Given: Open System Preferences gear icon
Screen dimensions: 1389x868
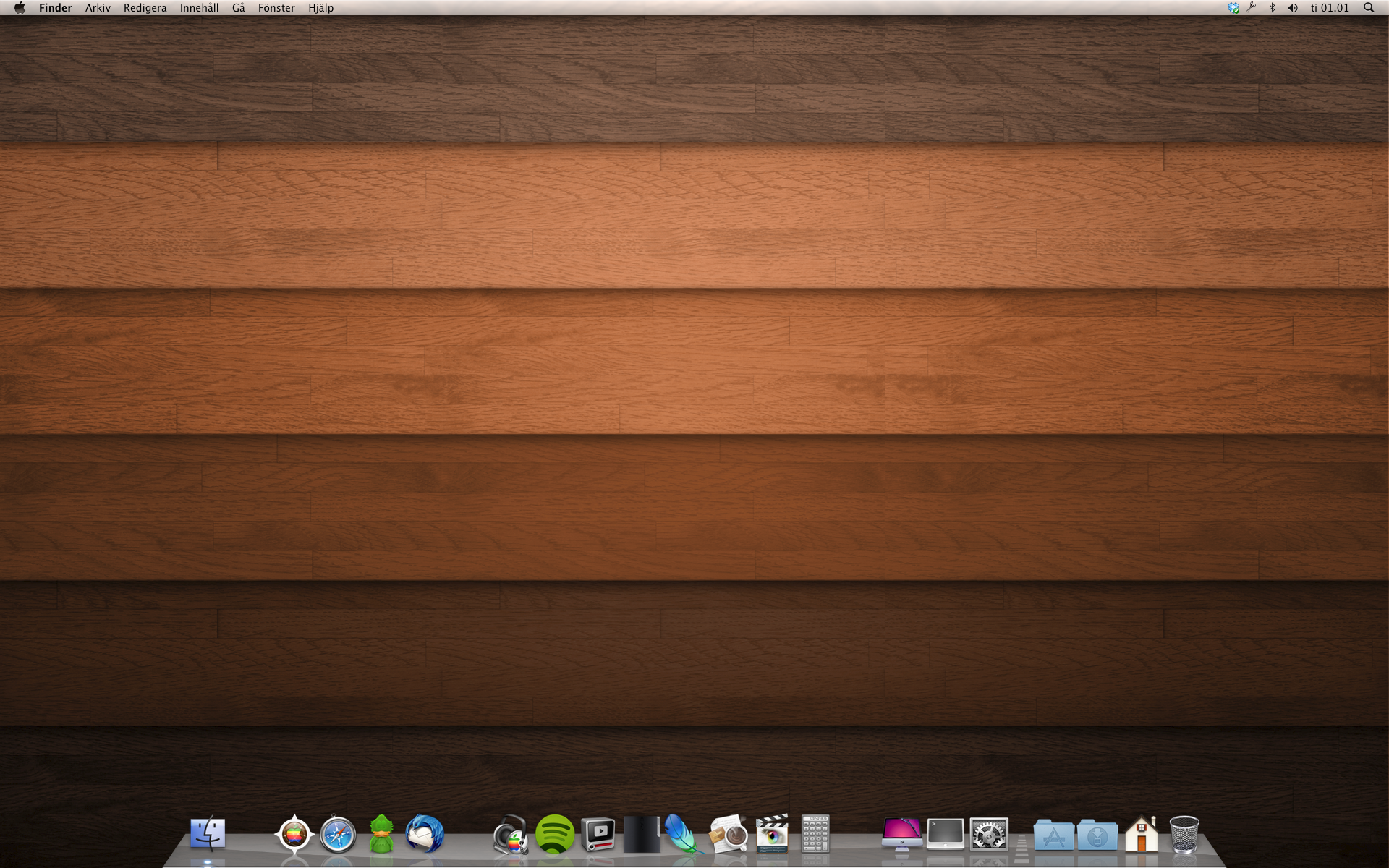Looking at the screenshot, I should (989, 835).
